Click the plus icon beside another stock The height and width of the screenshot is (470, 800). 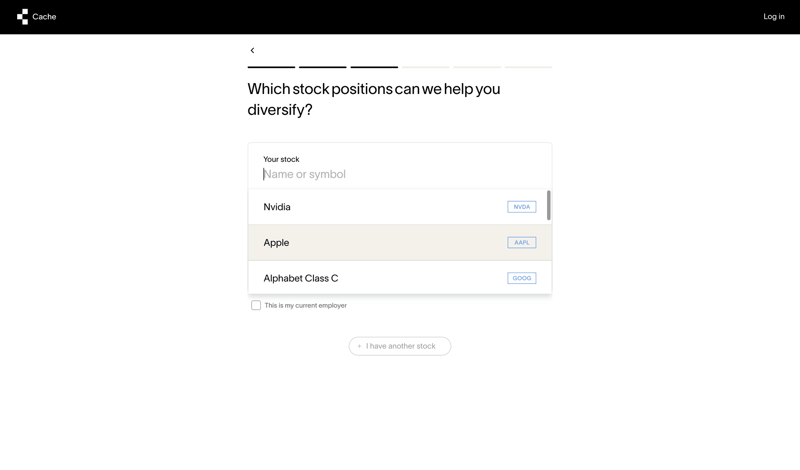coord(360,346)
